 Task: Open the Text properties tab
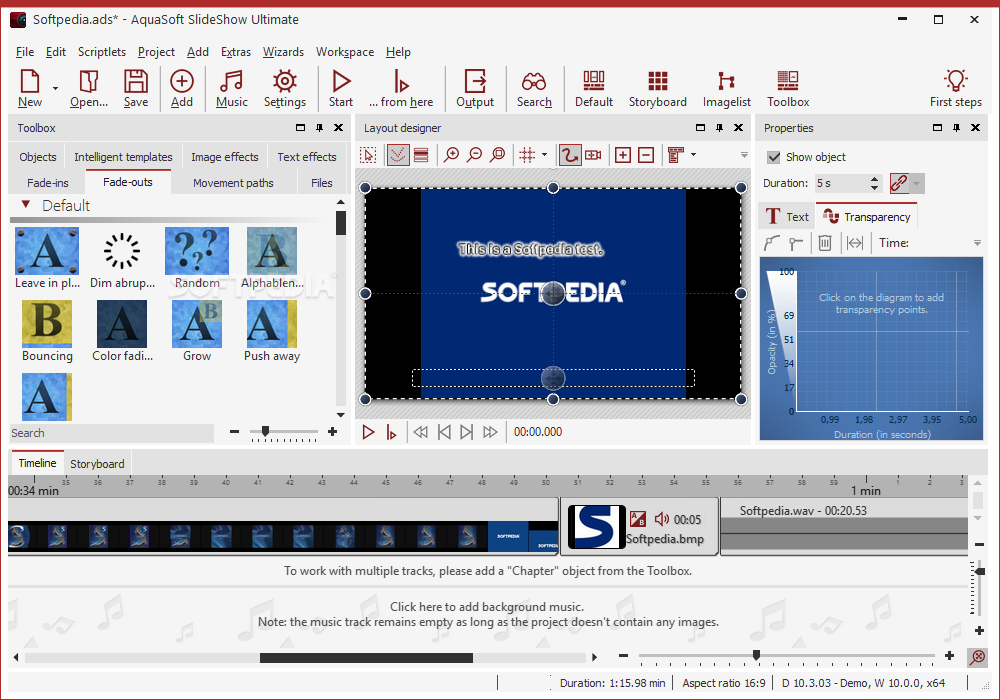786,217
